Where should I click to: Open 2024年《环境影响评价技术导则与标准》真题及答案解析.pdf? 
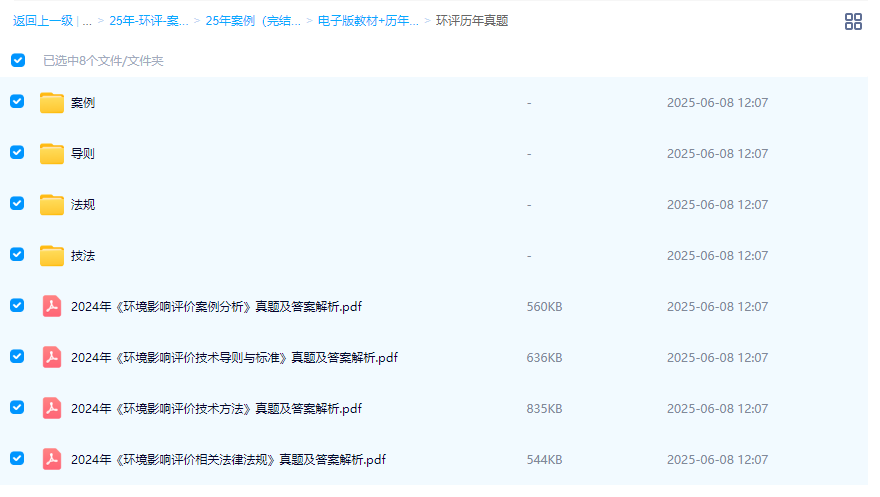(x=235, y=358)
